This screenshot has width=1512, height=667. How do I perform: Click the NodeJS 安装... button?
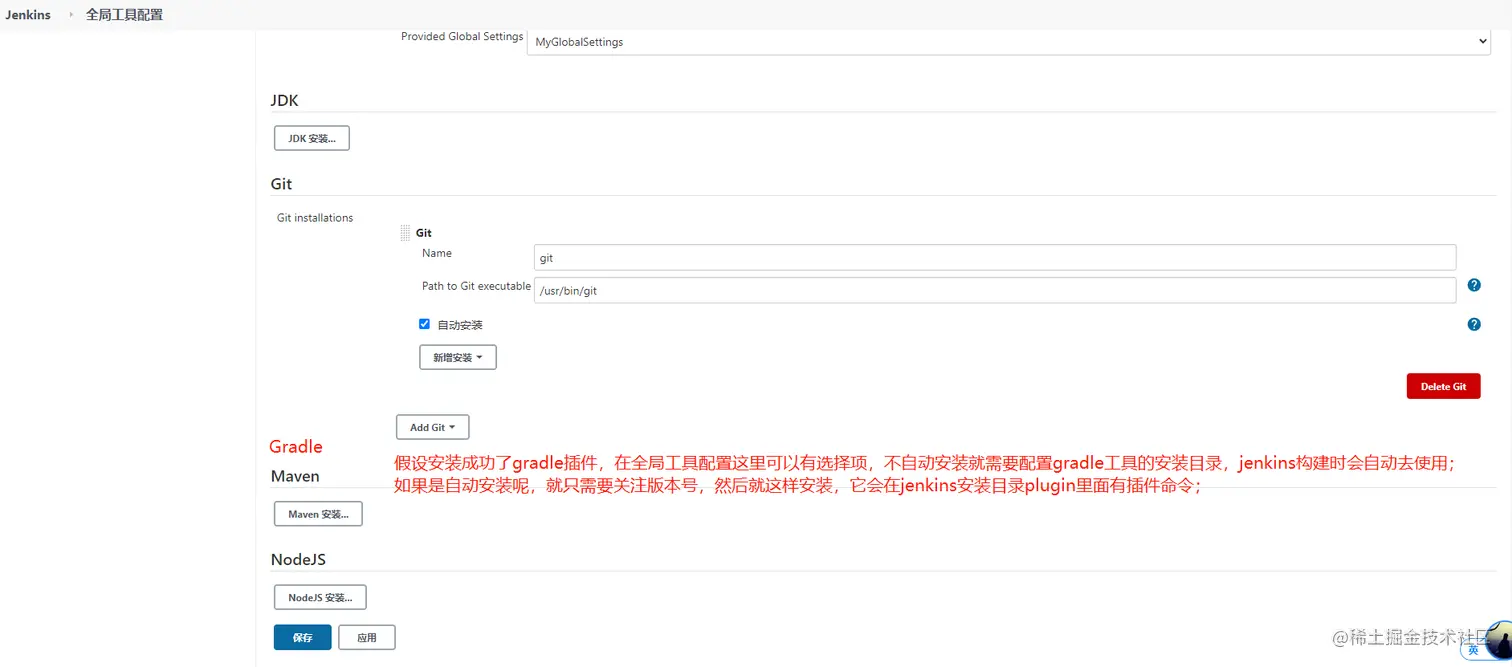(x=320, y=597)
